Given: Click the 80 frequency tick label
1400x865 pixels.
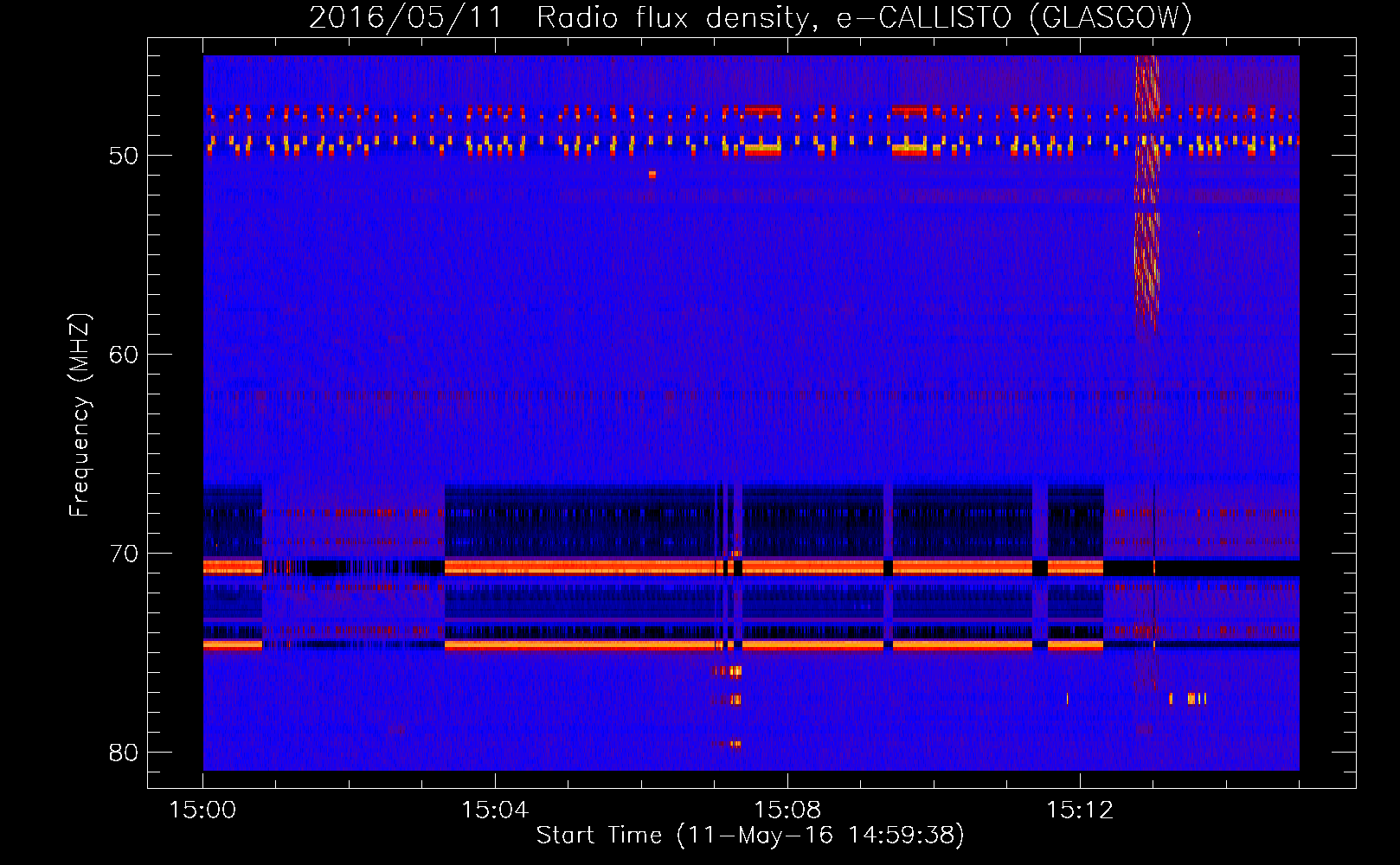Looking at the screenshot, I should 124,753.
